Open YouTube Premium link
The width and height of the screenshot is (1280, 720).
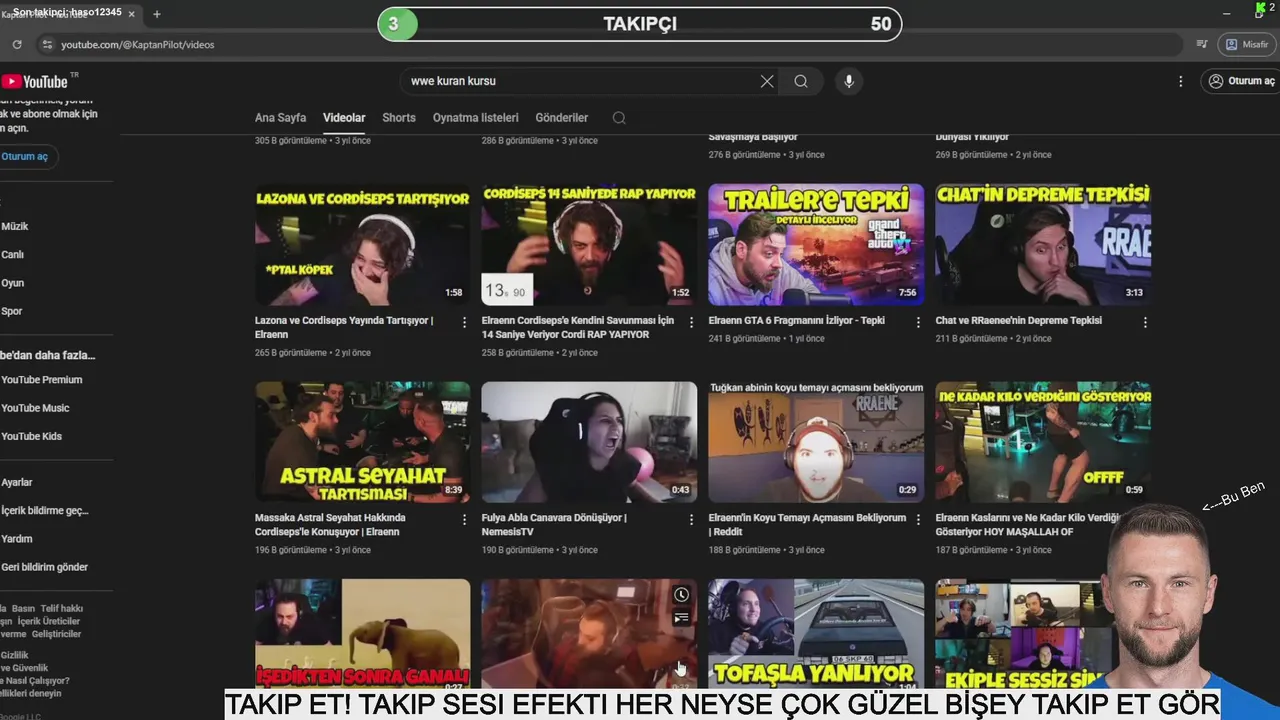[x=42, y=380]
